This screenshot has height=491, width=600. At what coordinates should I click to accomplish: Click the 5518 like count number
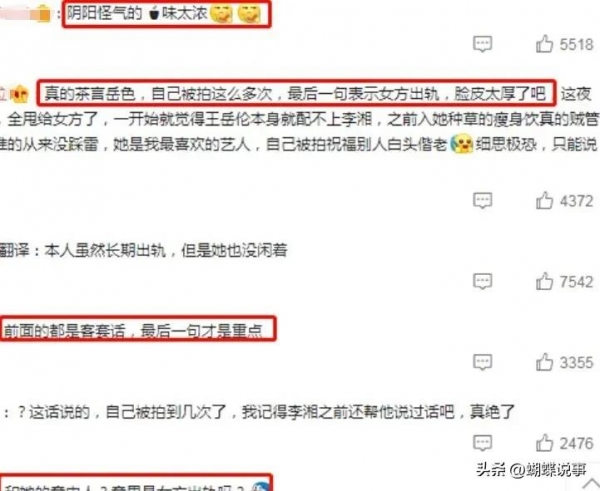(x=576, y=44)
